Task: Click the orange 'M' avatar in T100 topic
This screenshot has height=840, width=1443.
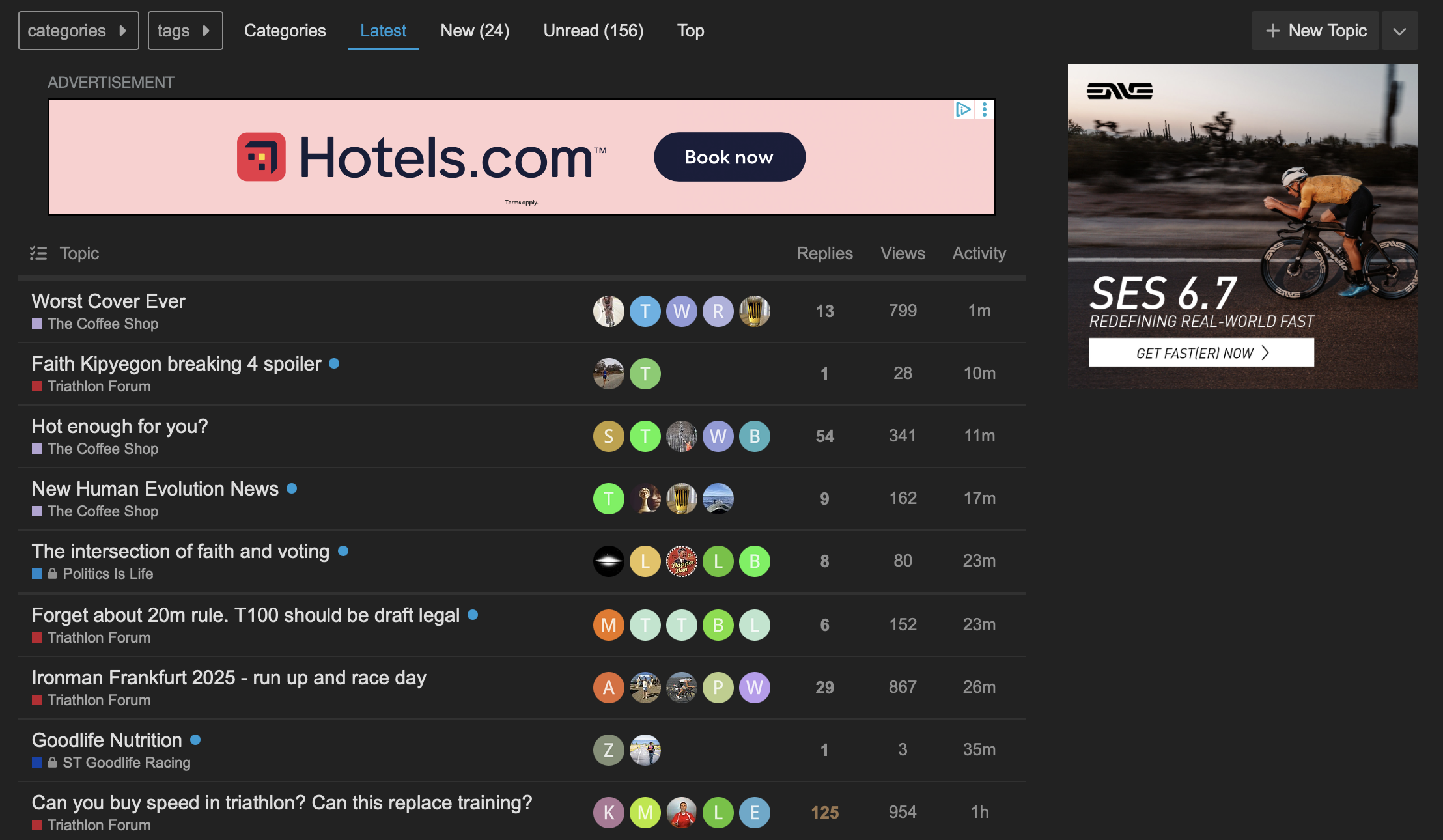Action: (608, 625)
